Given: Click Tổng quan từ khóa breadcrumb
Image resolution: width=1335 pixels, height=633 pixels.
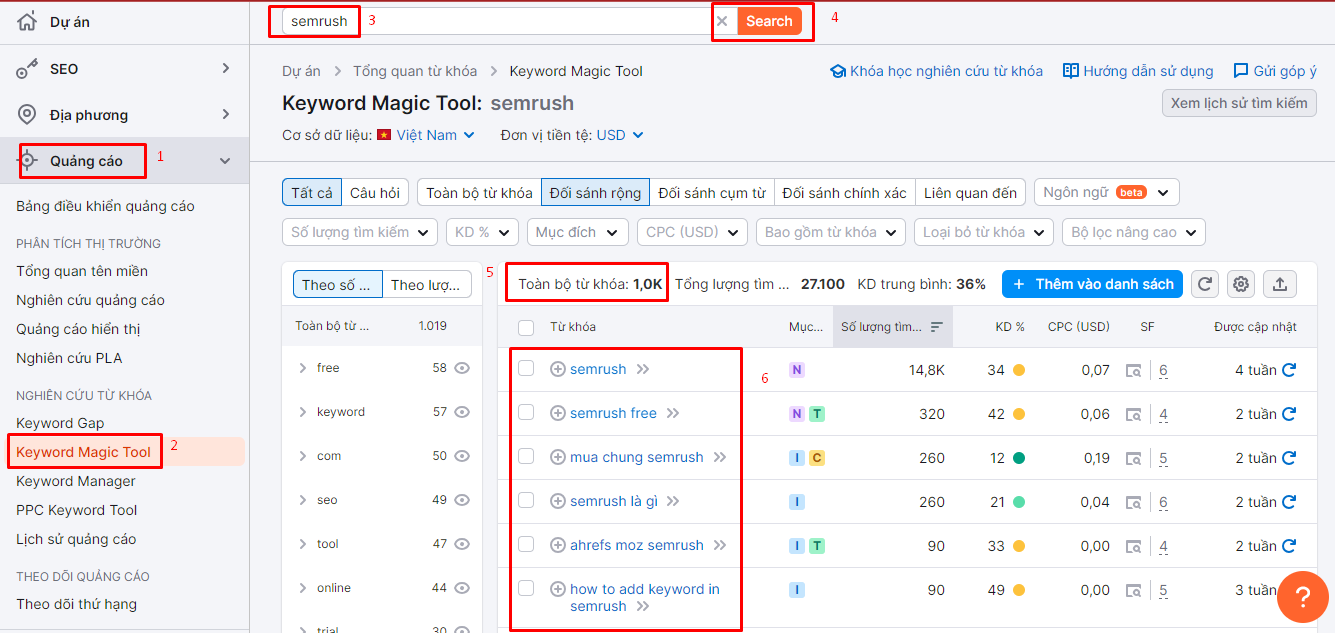Looking at the screenshot, I should pos(415,71).
